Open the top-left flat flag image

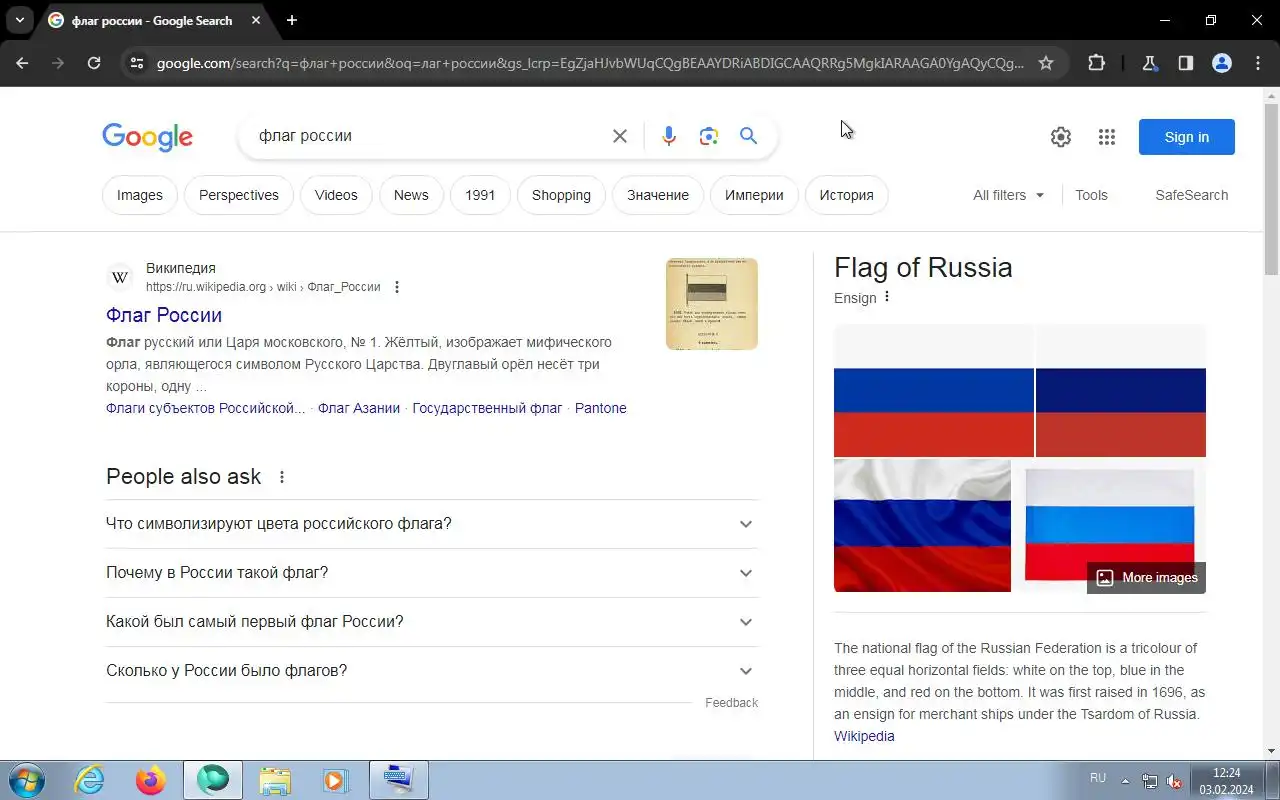(934, 391)
